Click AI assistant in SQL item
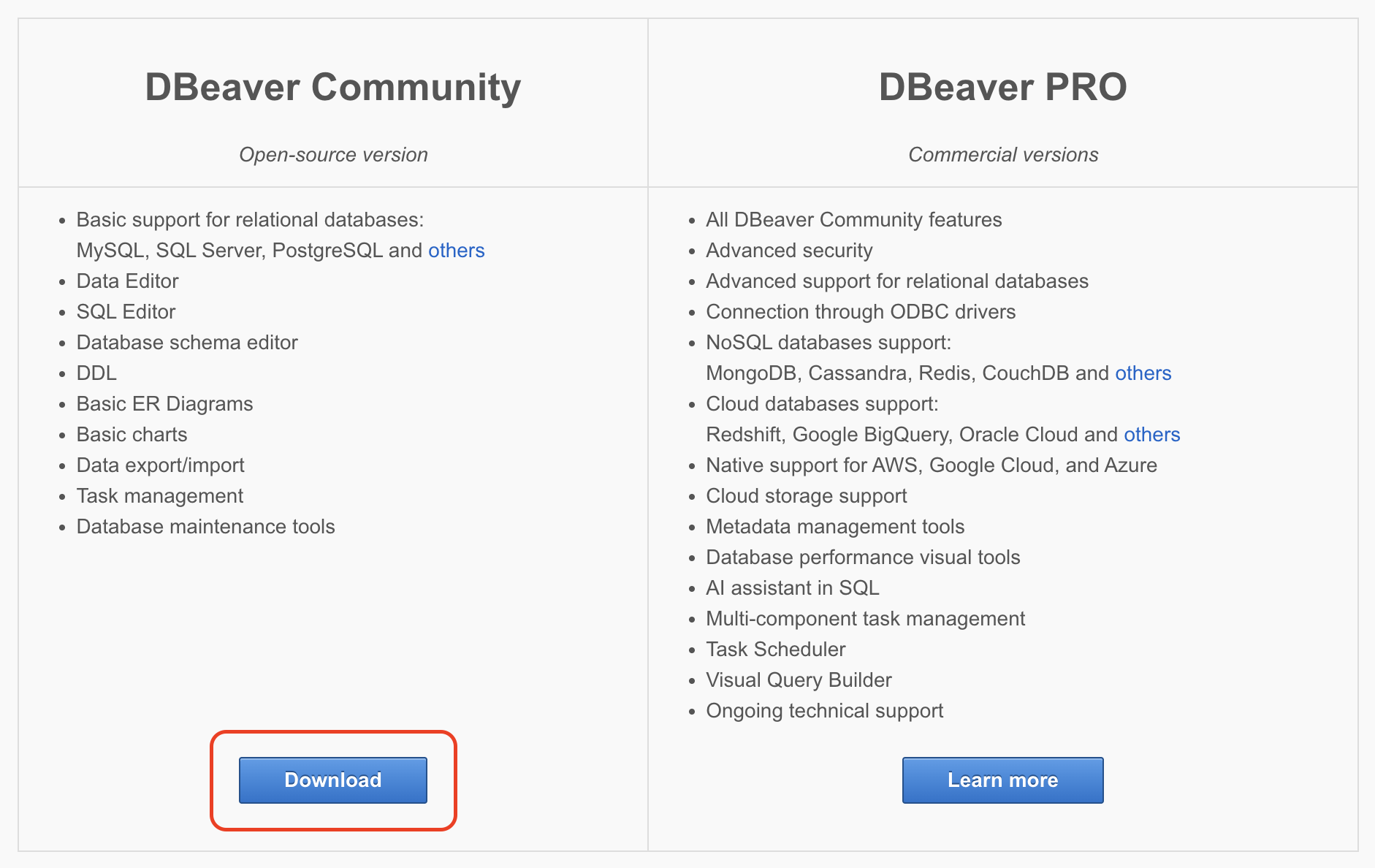Screen dimensions: 1375x868 click(792, 588)
